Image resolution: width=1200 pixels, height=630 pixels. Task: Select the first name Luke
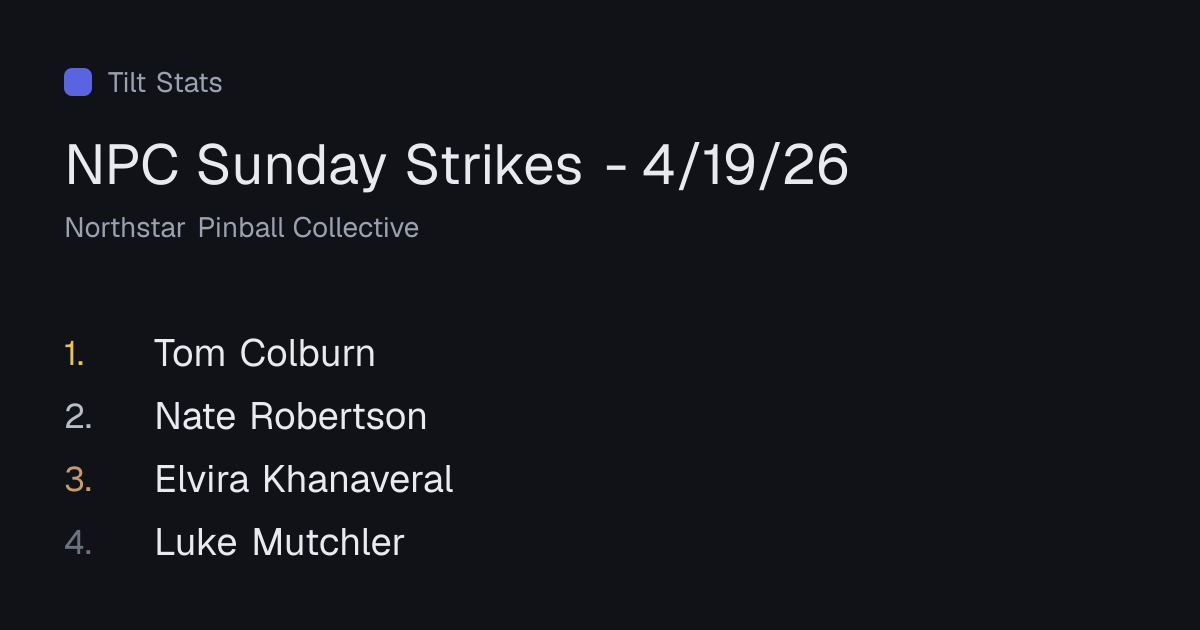pyautogui.click(x=196, y=542)
